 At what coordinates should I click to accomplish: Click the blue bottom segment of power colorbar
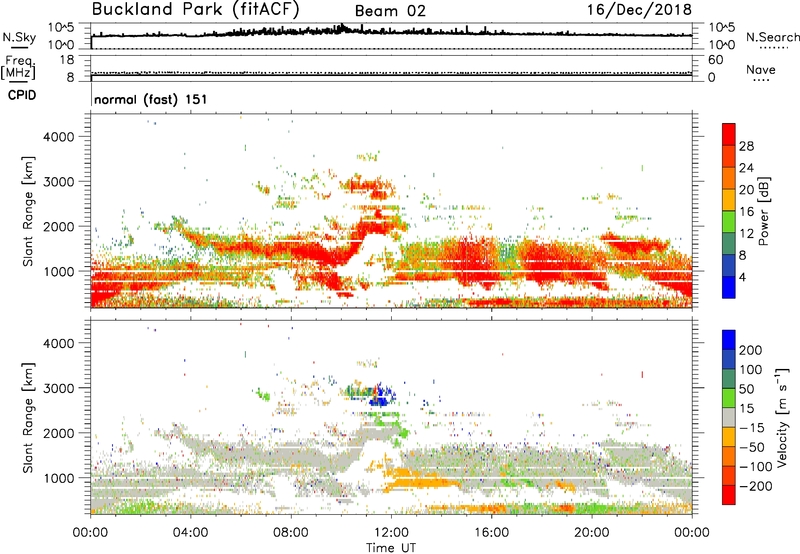coord(729,287)
